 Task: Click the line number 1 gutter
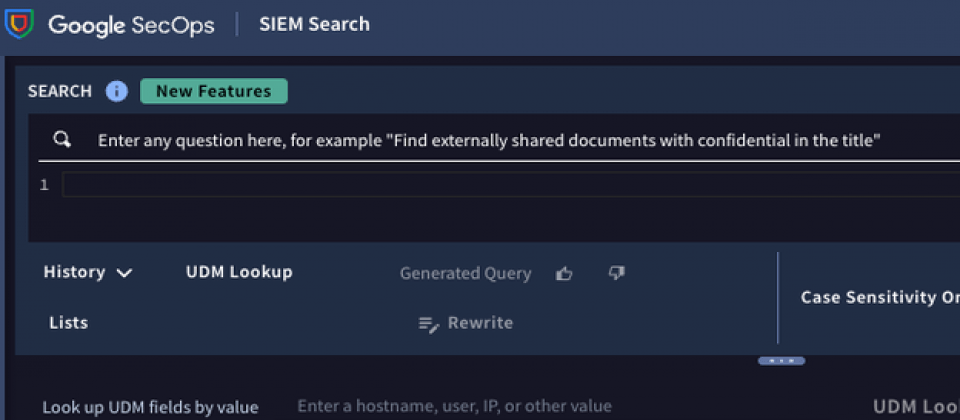click(44, 185)
